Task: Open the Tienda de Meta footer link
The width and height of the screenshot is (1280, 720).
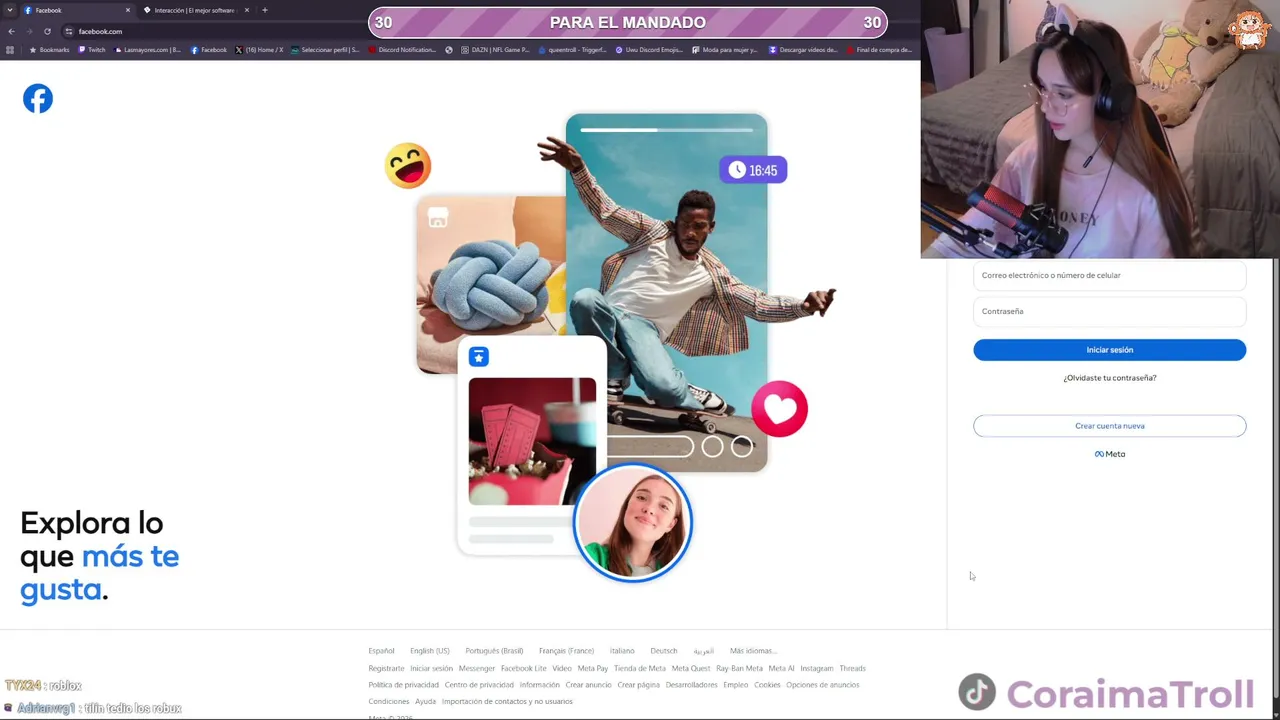Action: [640, 668]
